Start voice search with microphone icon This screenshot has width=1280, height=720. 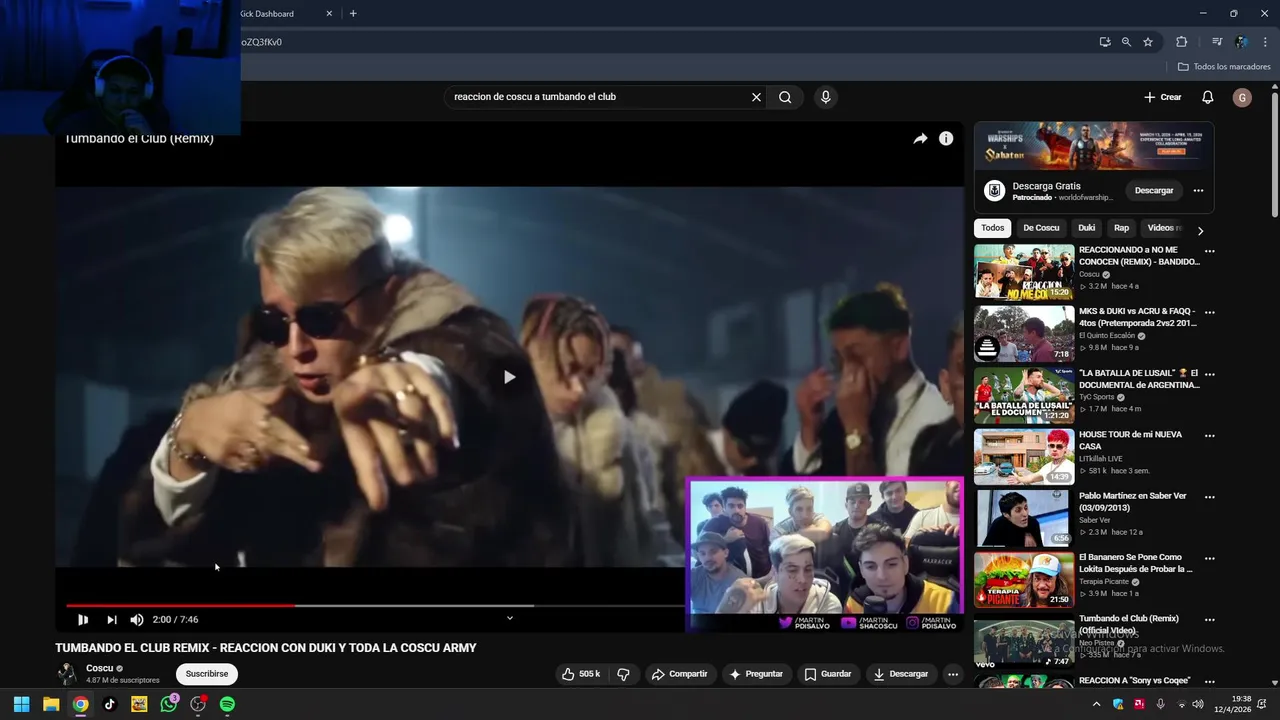click(825, 97)
